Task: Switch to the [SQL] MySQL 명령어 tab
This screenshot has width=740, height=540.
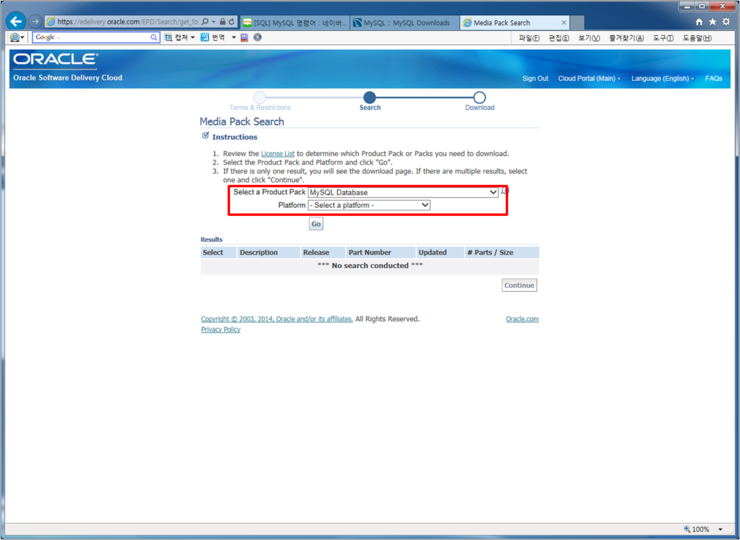Action: tap(295, 23)
